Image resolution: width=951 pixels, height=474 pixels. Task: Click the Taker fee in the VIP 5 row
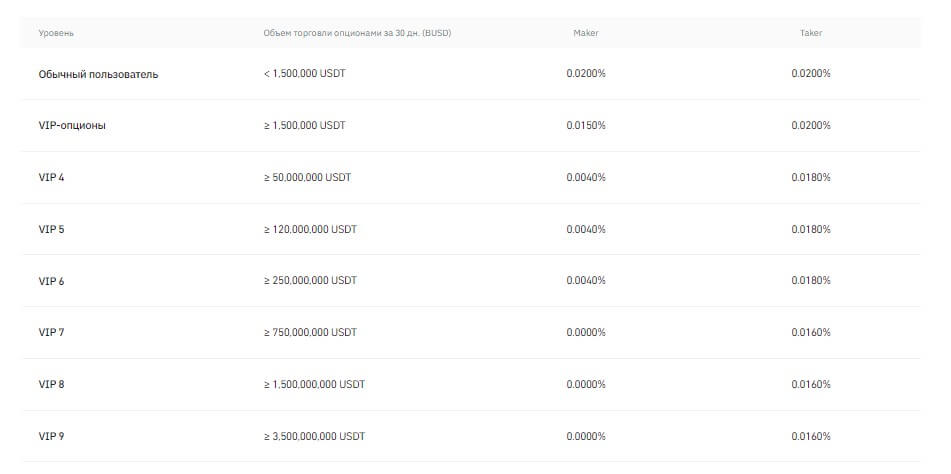811,229
